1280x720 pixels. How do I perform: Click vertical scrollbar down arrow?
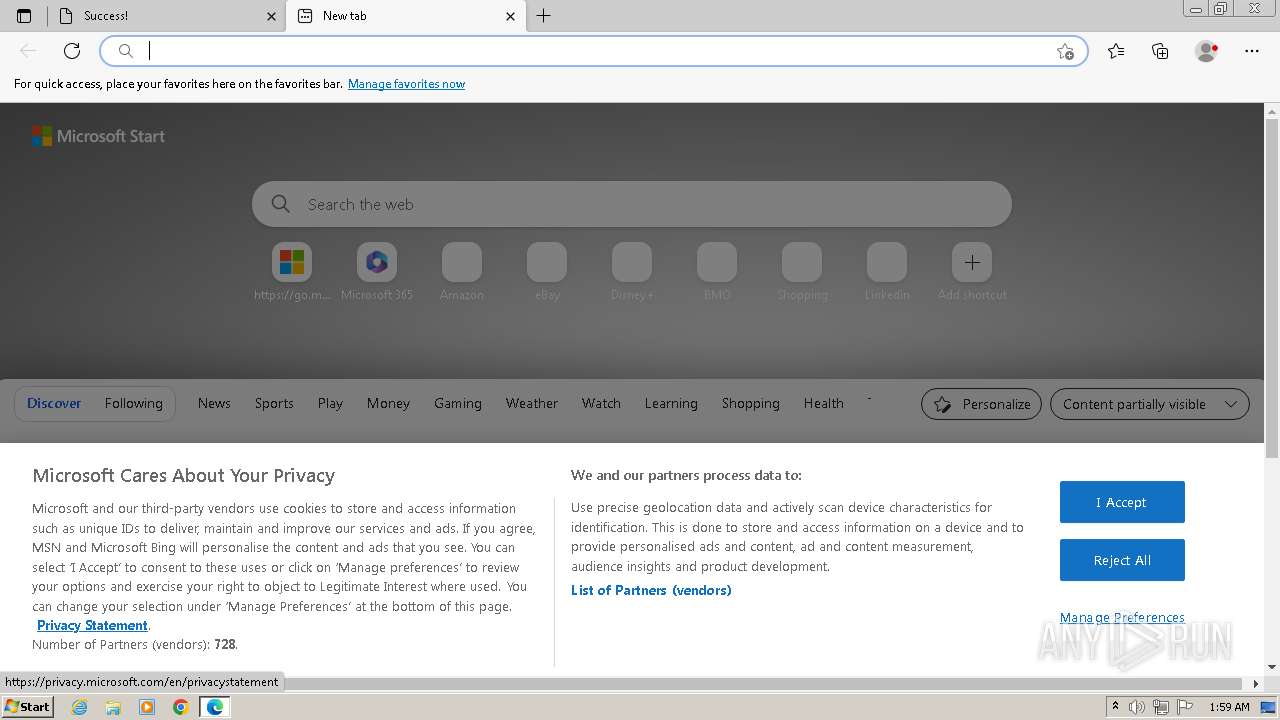click(x=1272, y=666)
